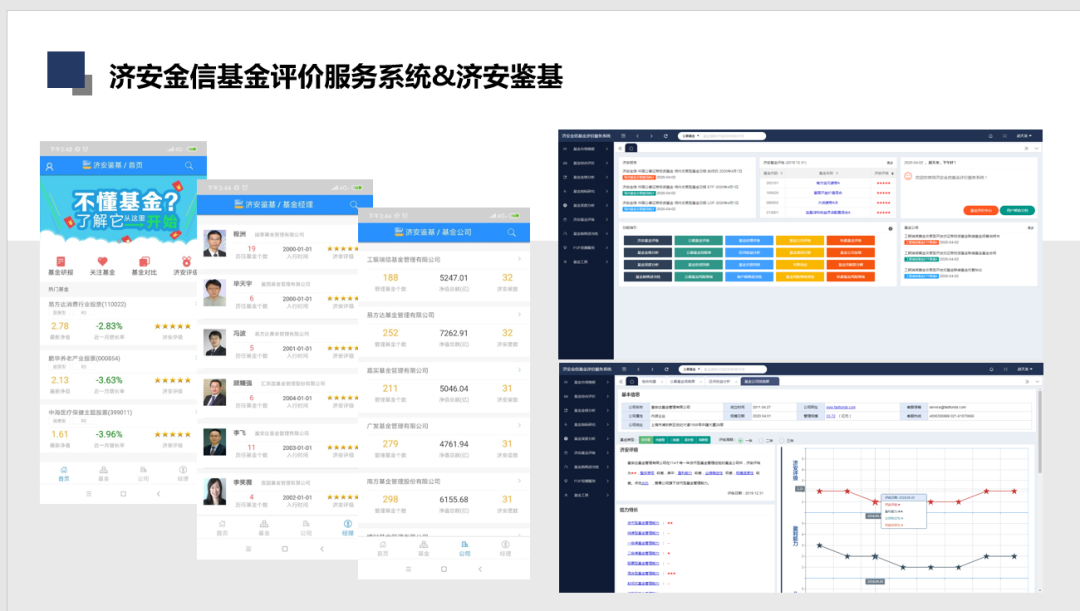This screenshot has width=1080, height=611.
Task: Tap Android home square on 首页 phone screen
Action: 123,494
